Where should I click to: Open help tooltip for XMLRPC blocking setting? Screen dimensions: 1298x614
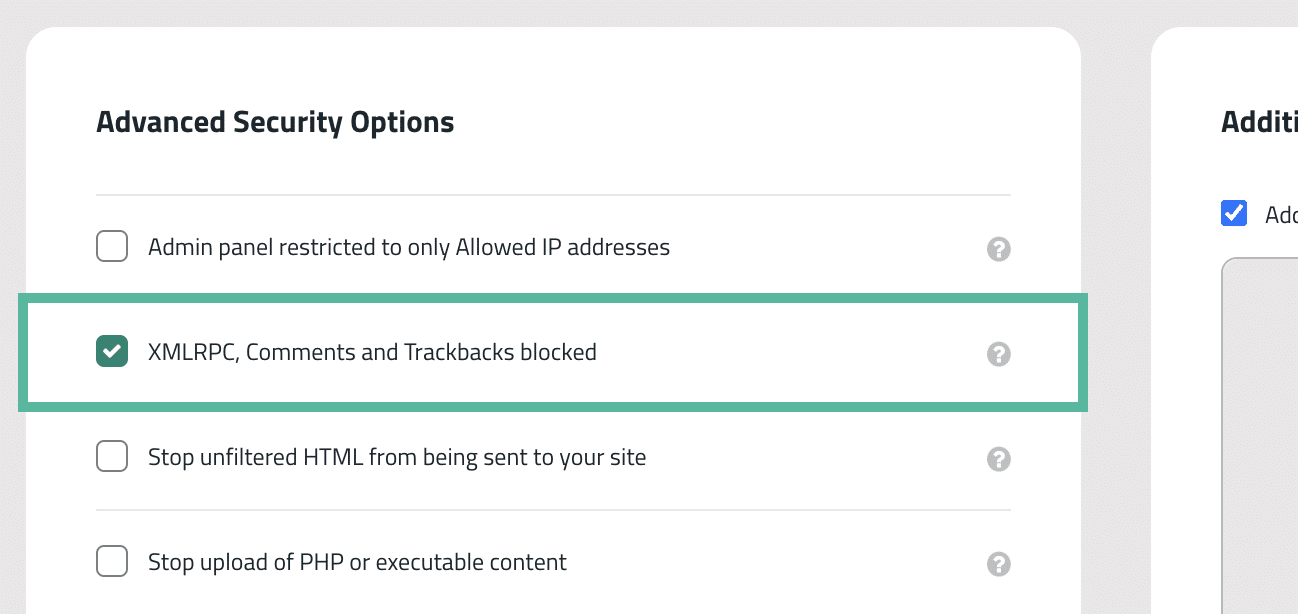(998, 354)
